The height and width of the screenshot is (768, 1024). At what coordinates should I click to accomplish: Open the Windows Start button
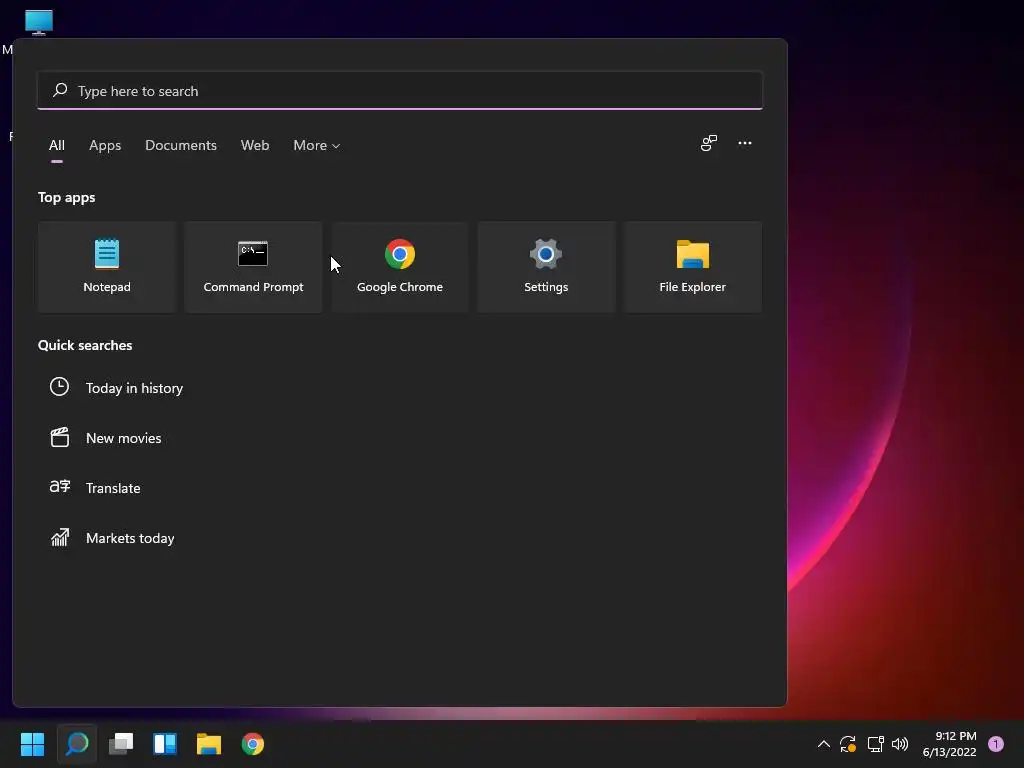click(32, 744)
